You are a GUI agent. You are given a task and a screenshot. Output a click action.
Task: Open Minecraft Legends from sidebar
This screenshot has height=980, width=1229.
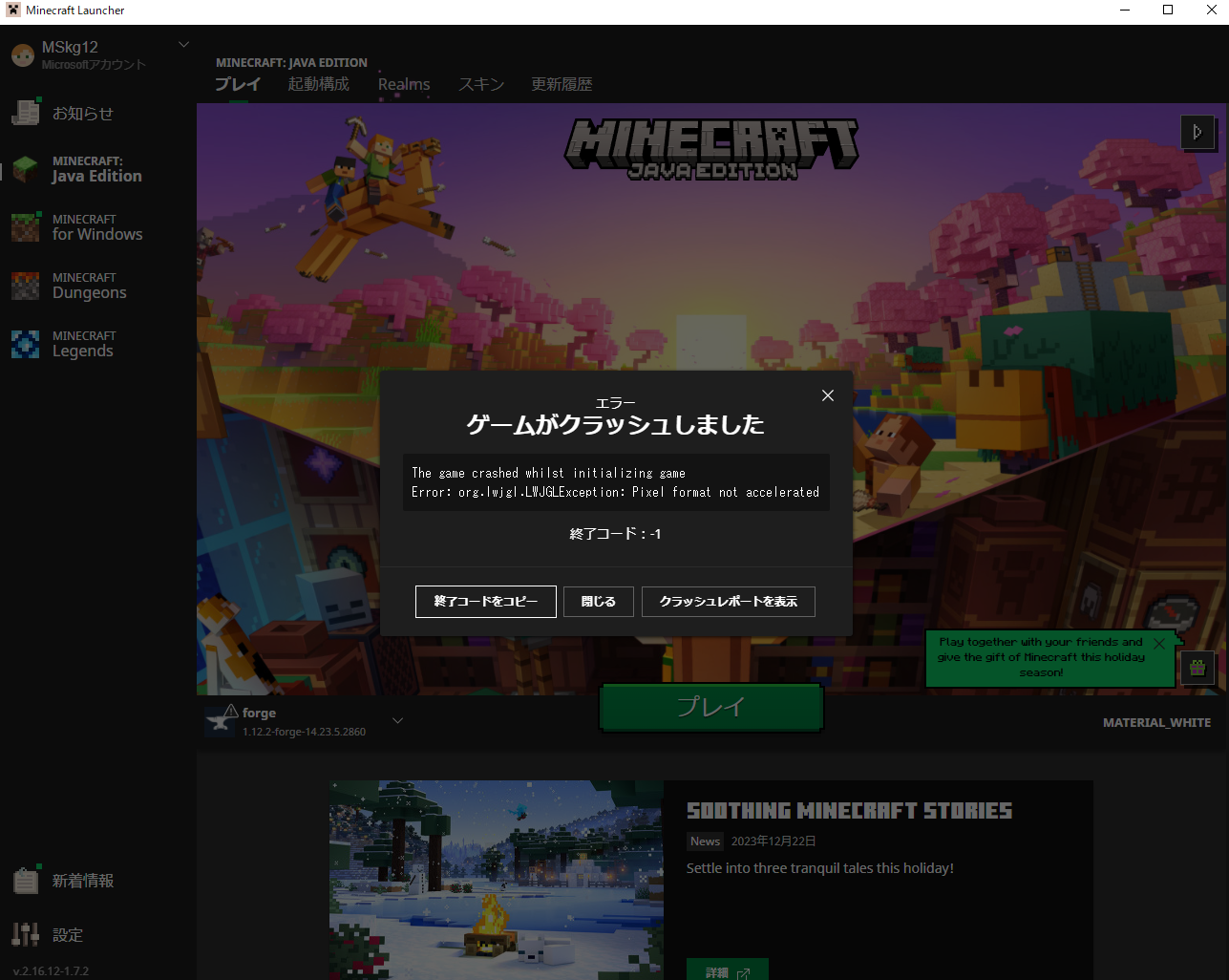point(26,344)
